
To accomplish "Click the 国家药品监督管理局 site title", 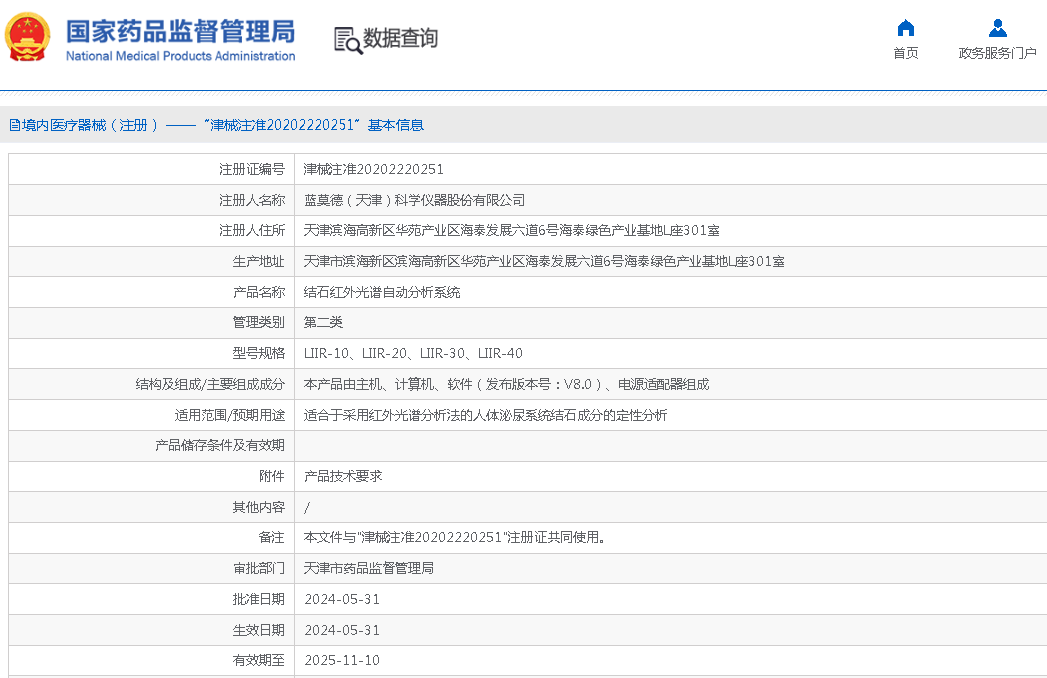I will tap(180, 30).
